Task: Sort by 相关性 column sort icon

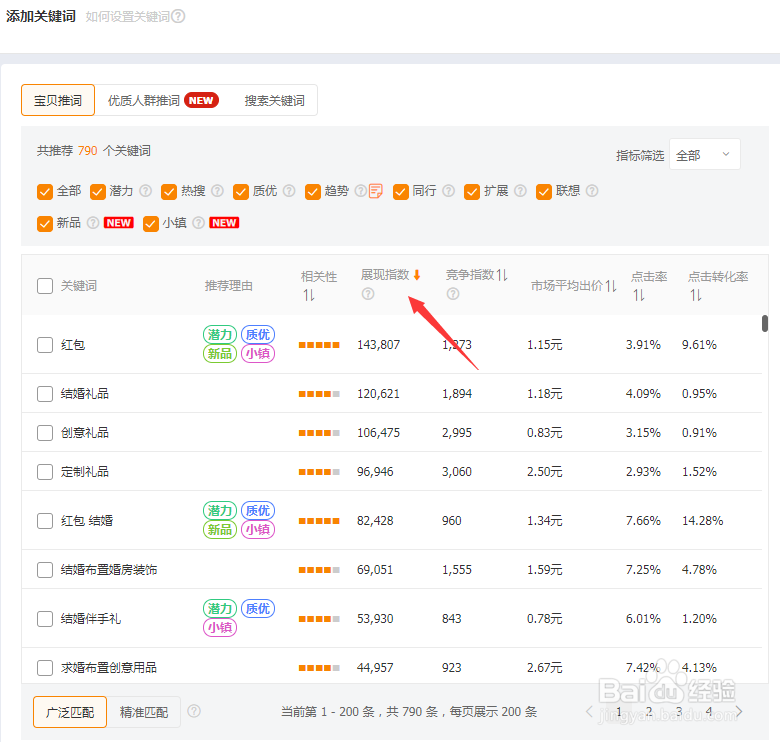Action: tap(309, 295)
